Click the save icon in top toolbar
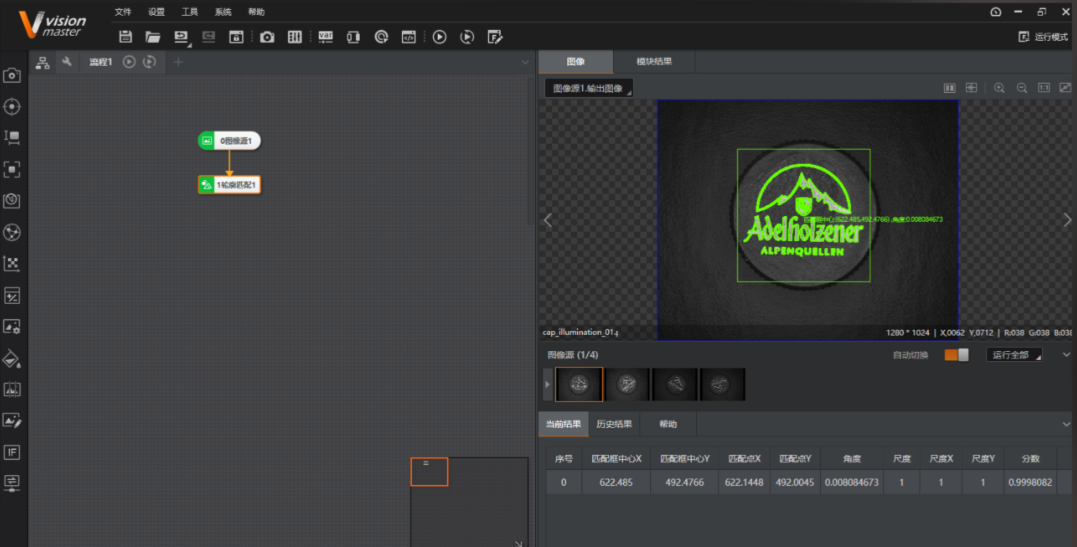1077x547 pixels. pyautogui.click(x=125, y=37)
